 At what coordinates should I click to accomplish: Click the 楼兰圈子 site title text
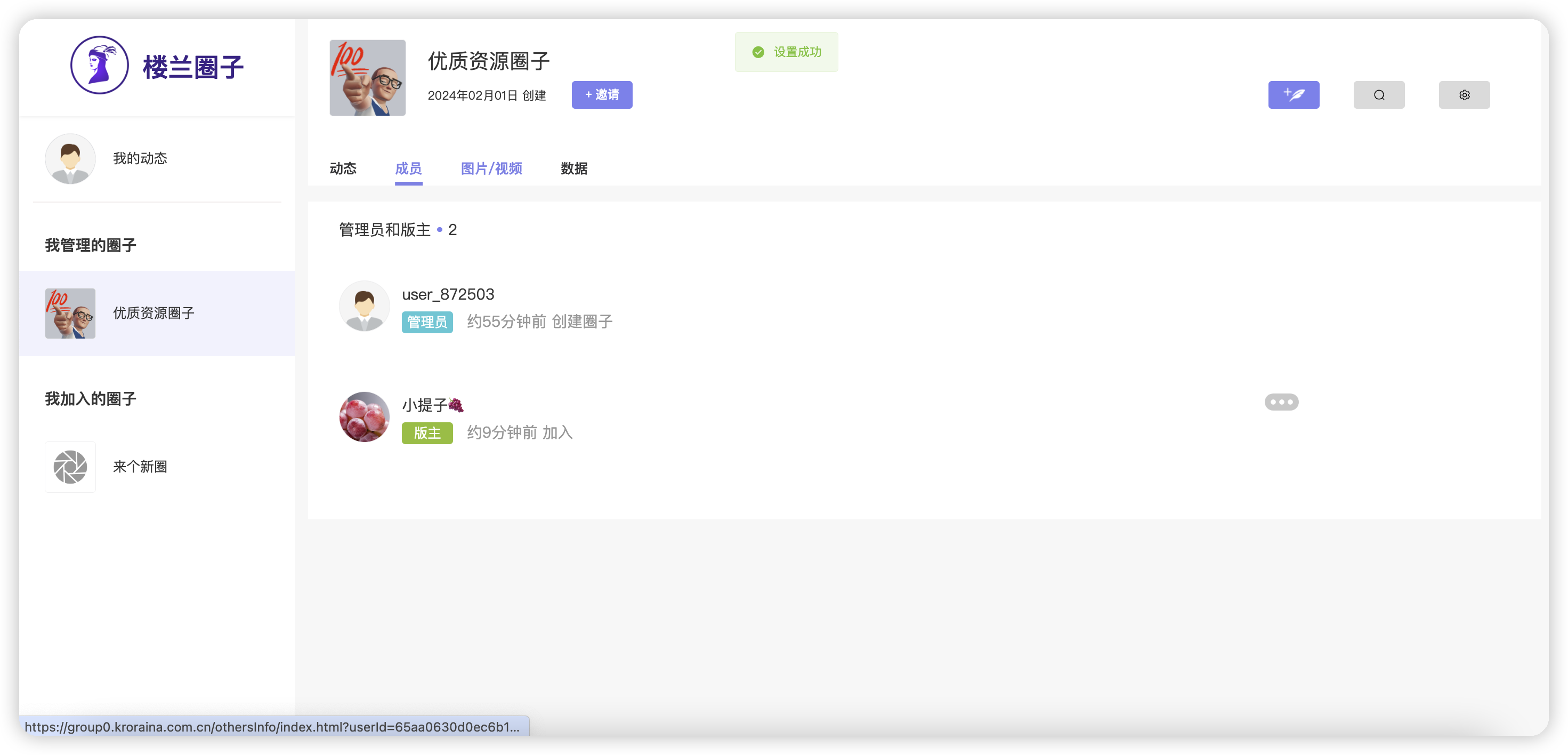[193, 67]
